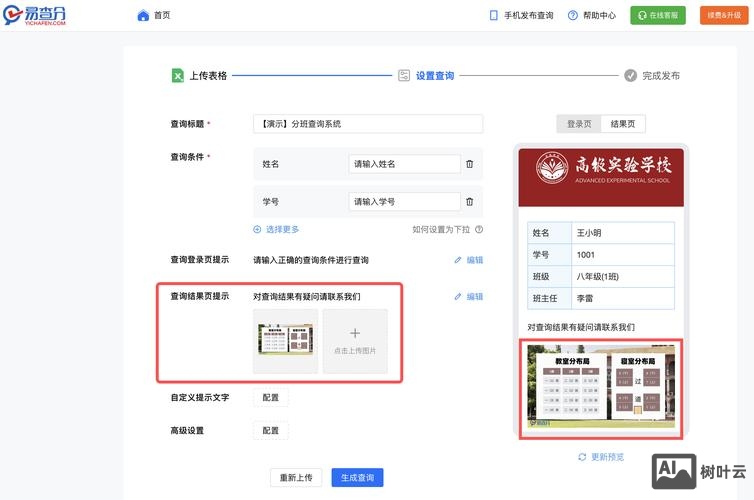The image size is (754, 500).
Task: Click 请输入正确的查询条件进行查询 prompt text
Action: [311, 260]
